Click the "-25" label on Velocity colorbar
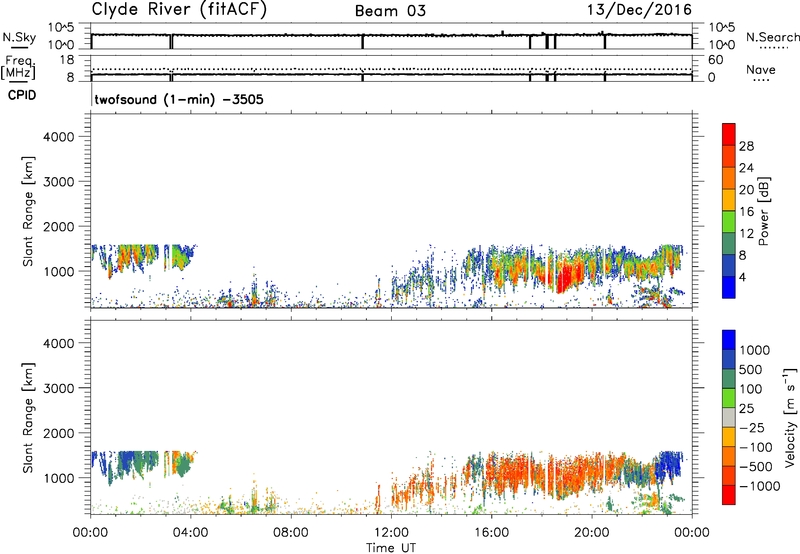This screenshot has width=800, height=554. pos(751,428)
